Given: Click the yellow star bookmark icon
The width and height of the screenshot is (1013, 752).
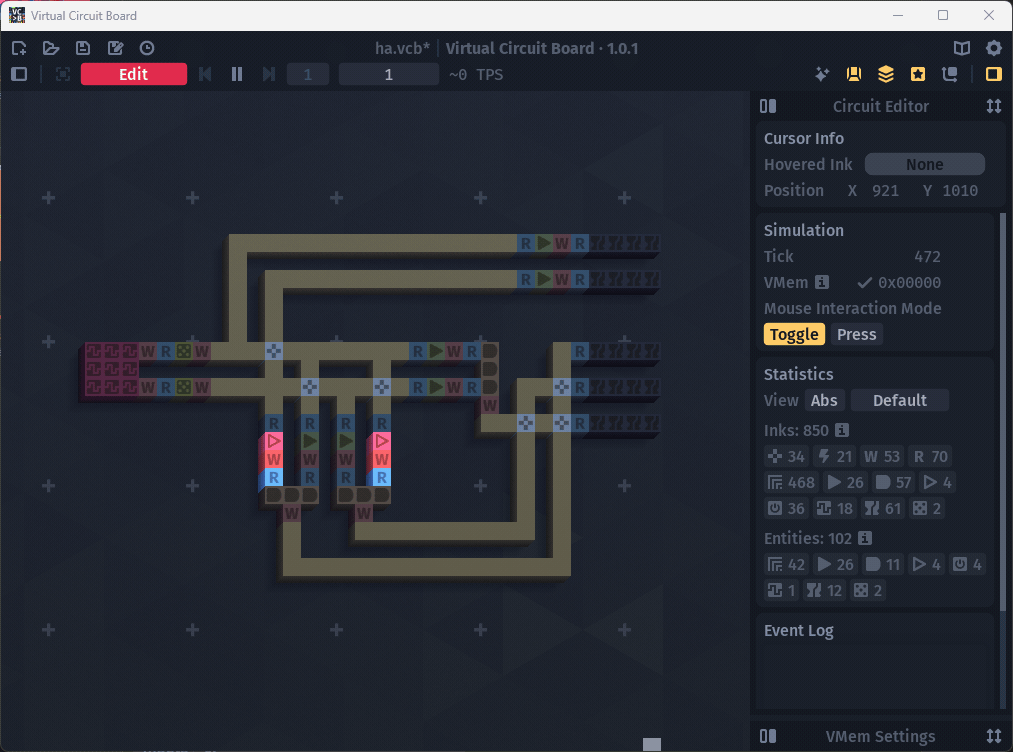Looking at the screenshot, I should [x=917, y=74].
